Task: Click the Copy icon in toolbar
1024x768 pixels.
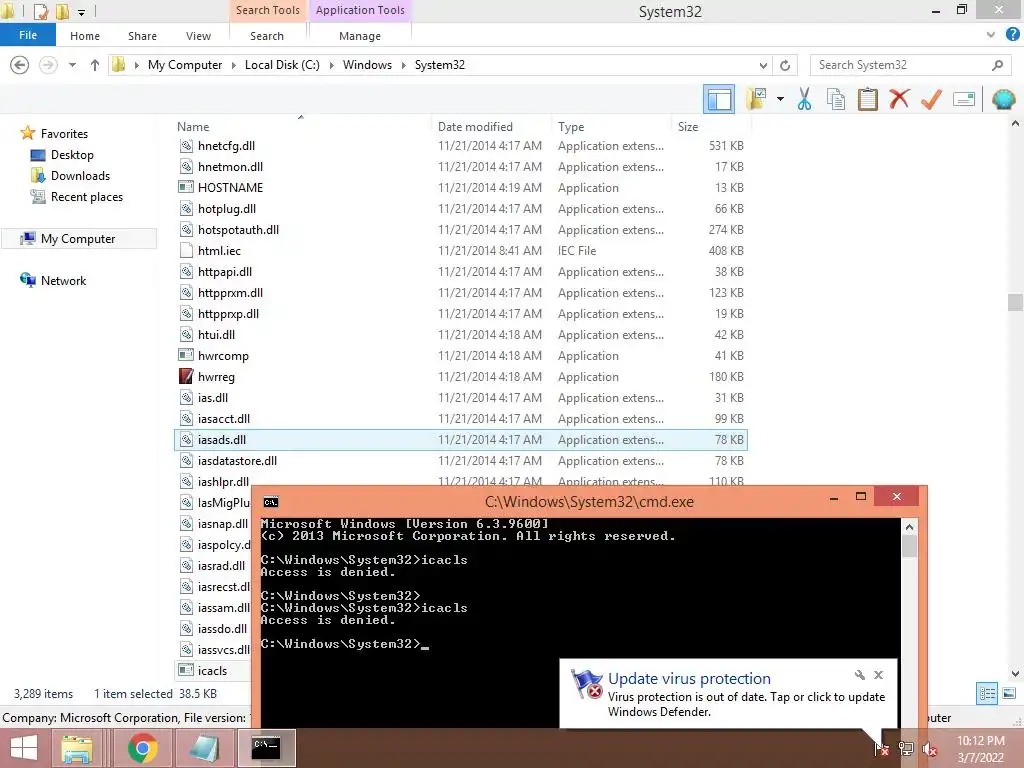Action: pos(835,99)
